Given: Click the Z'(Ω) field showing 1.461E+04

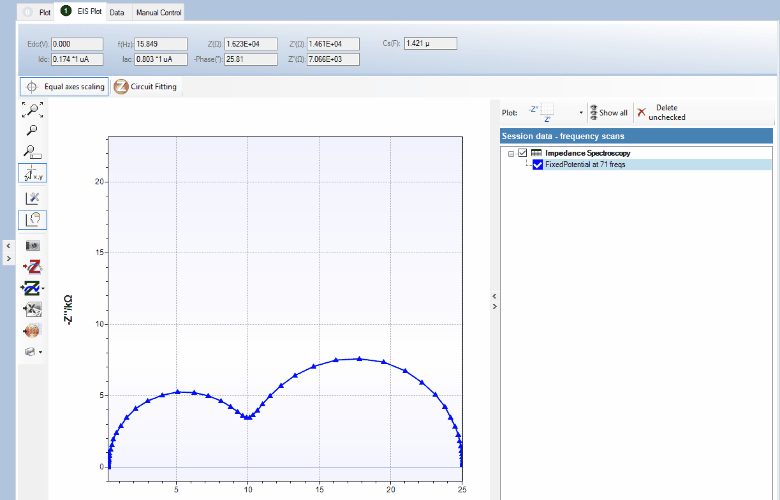Looking at the screenshot, I should [333, 44].
